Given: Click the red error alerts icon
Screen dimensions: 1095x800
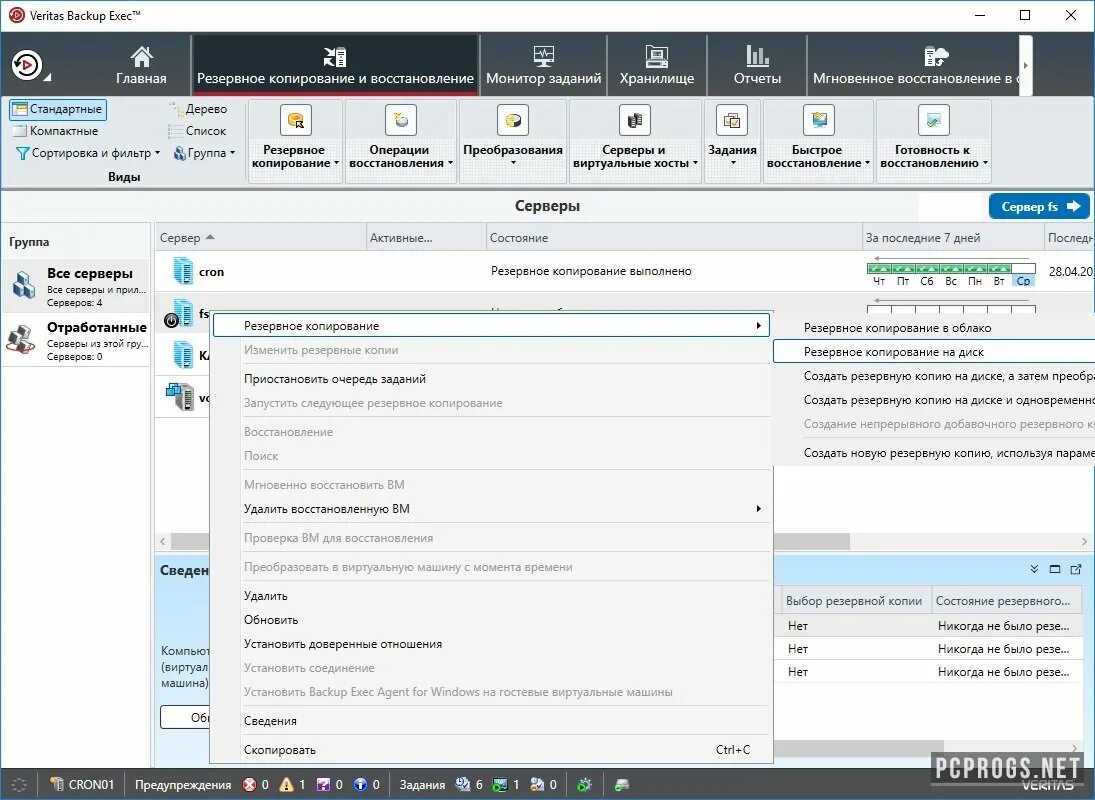Looking at the screenshot, I should point(249,785).
